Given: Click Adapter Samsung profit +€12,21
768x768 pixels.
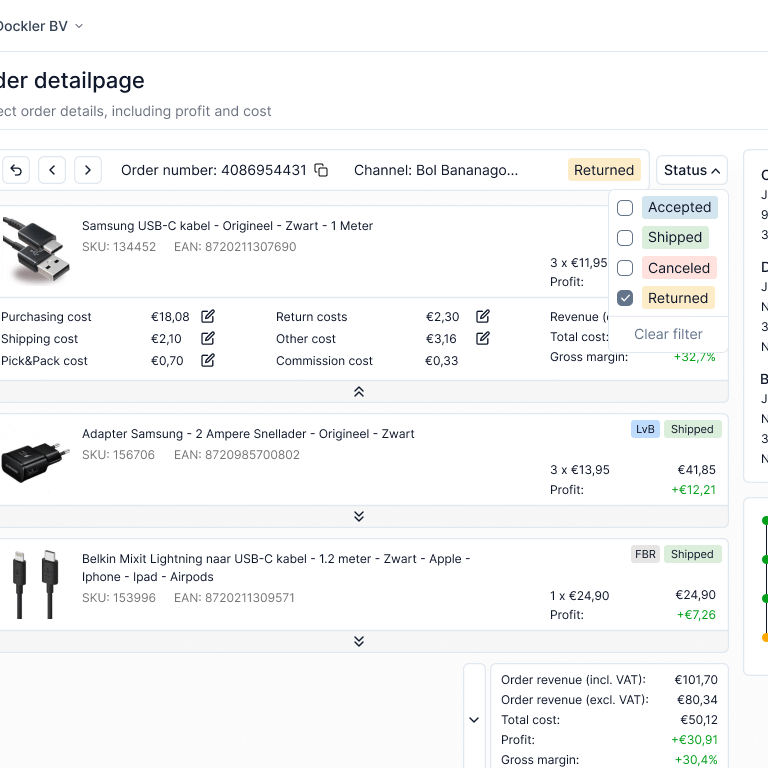Looking at the screenshot, I should (693, 490).
